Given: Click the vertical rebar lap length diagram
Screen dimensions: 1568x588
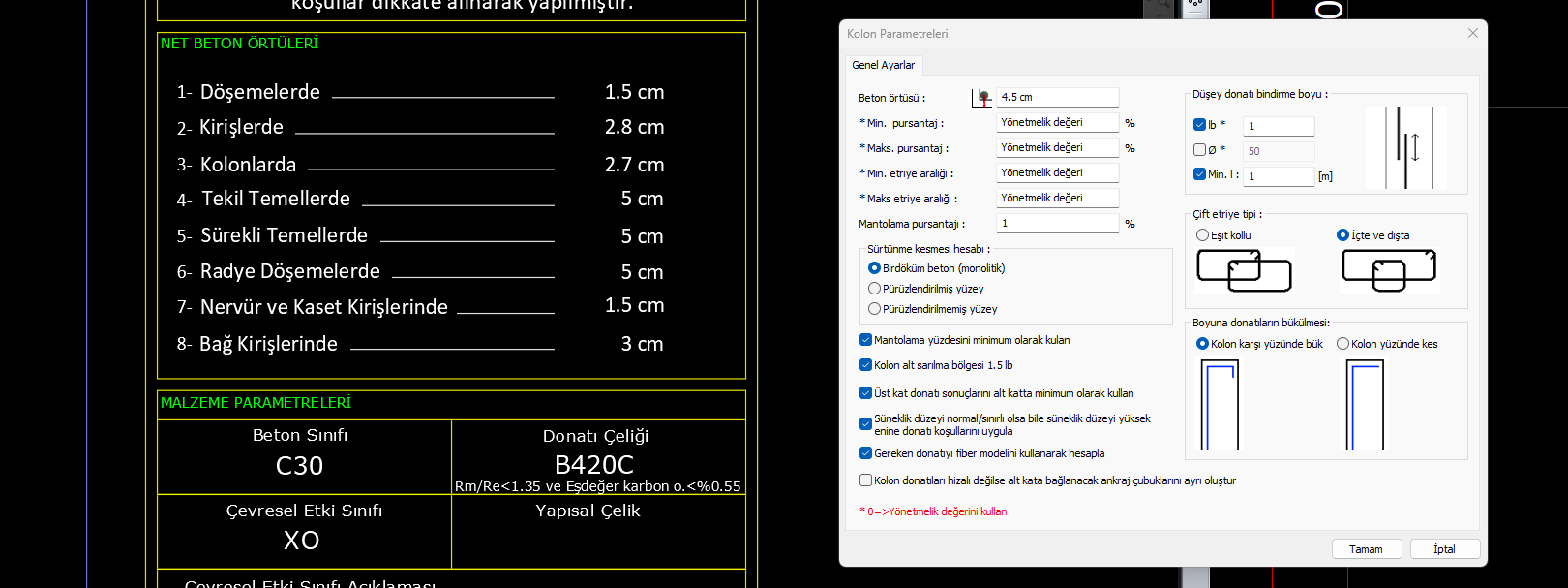Looking at the screenshot, I should 1405,147.
